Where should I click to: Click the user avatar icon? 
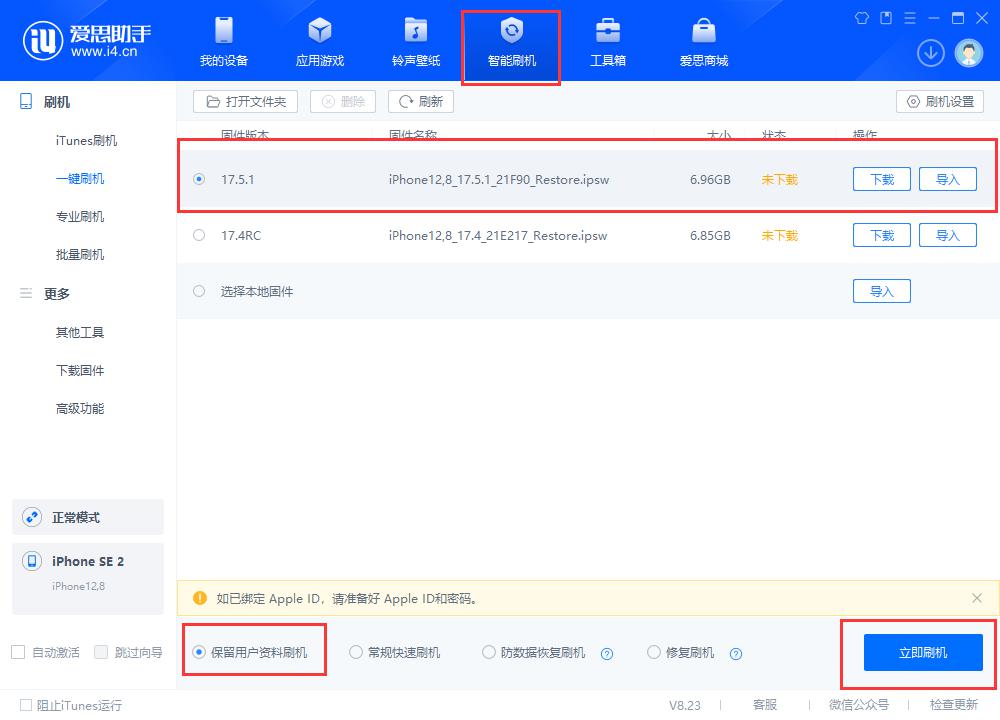(x=969, y=52)
